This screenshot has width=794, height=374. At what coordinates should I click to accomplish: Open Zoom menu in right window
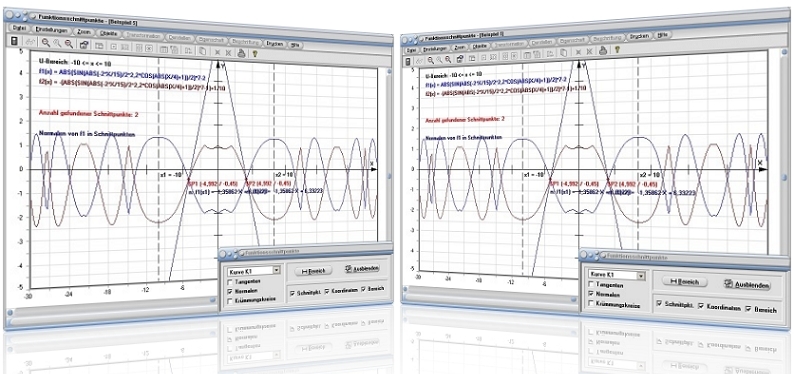[459, 48]
